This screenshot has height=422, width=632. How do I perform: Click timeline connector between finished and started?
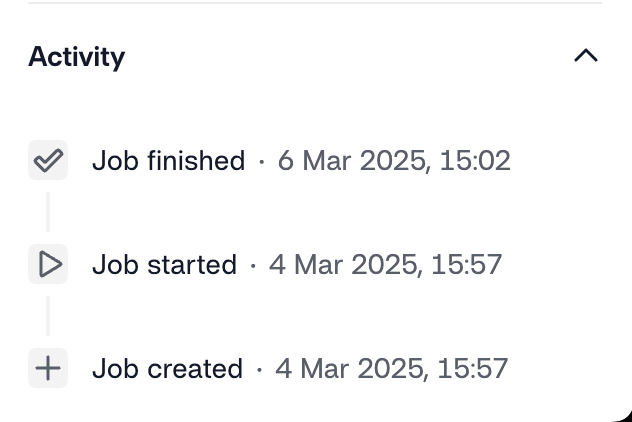tap(48, 212)
